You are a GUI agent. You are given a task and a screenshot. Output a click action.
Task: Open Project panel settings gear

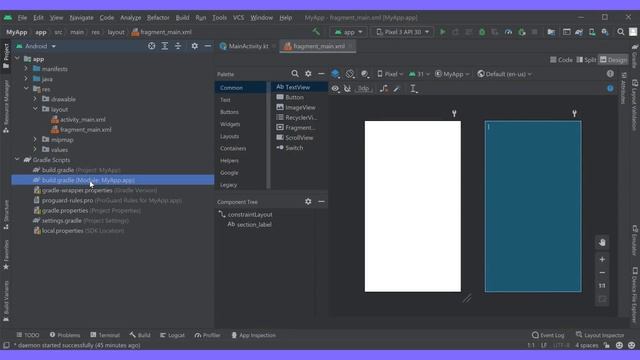(195, 46)
